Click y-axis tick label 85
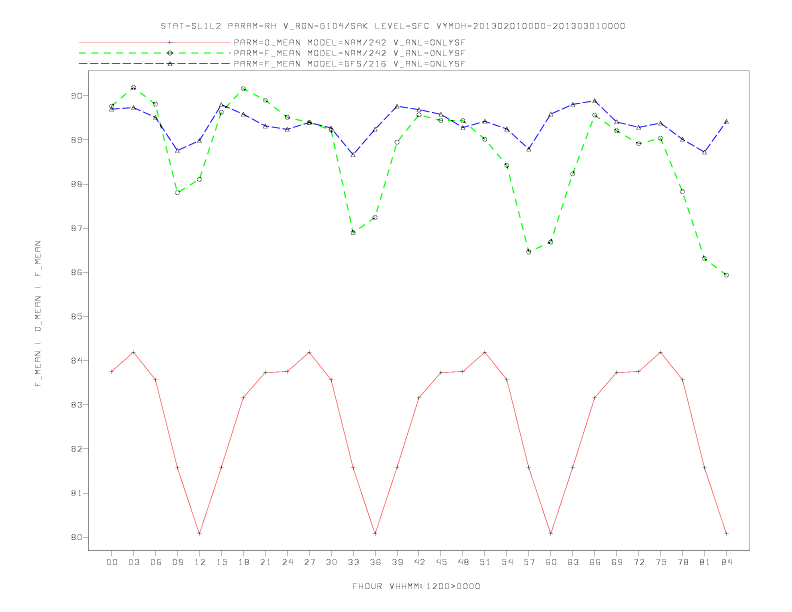The height and width of the screenshot is (612, 792). pos(77,317)
